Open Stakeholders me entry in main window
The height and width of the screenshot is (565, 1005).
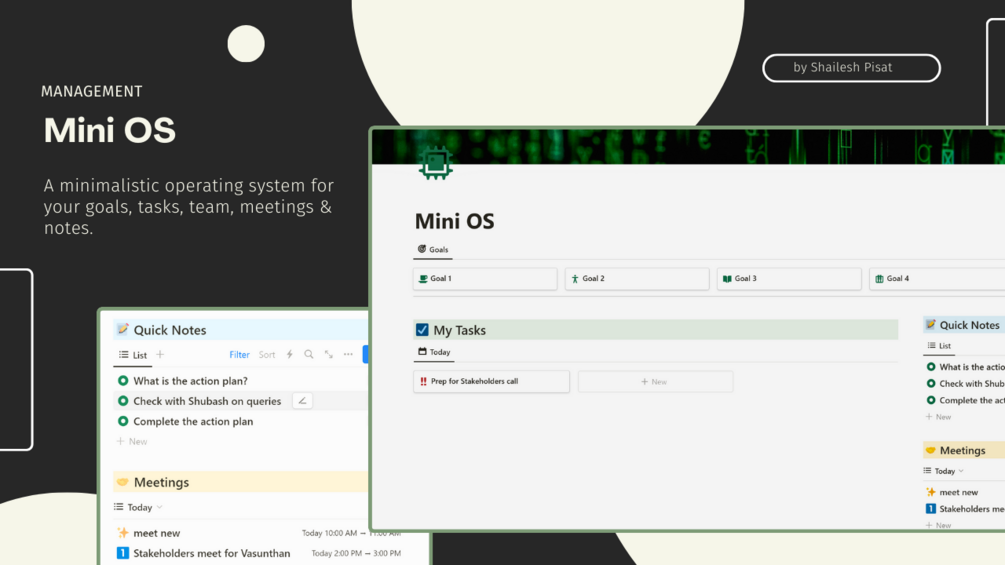click(972, 509)
